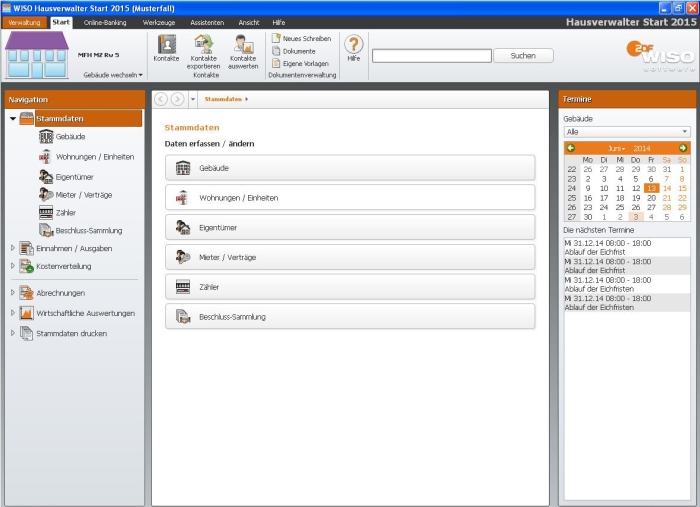Navigate back with the left arrow button

(x=161, y=99)
